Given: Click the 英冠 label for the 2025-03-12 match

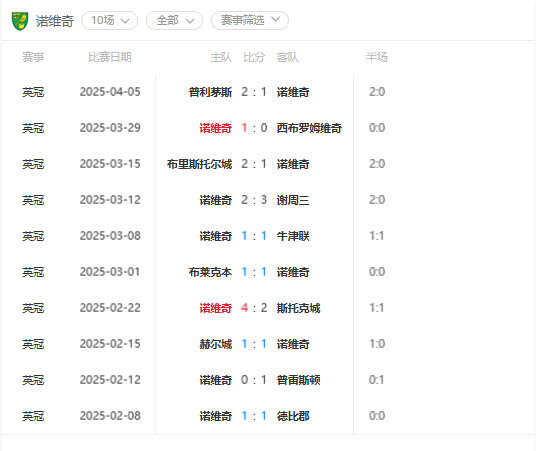Looking at the screenshot, I should (x=33, y=200).
